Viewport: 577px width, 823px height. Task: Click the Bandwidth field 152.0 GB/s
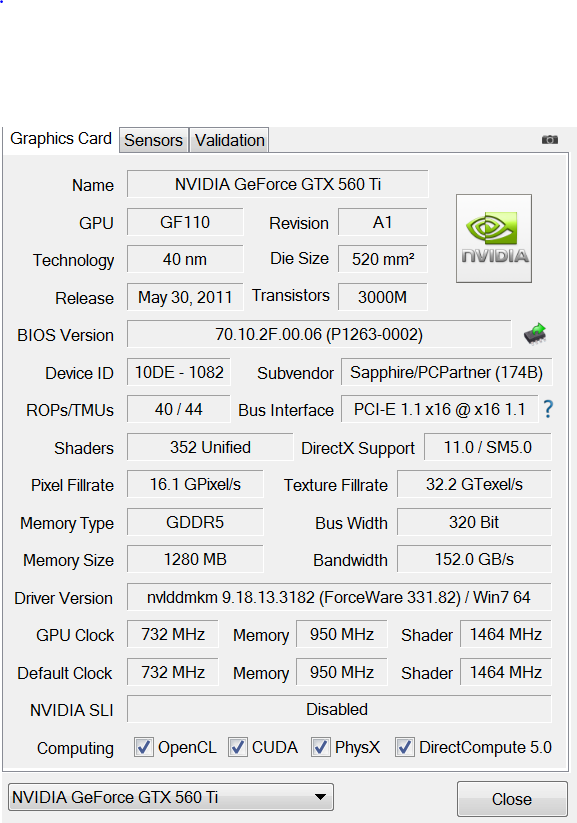[474, 559]
